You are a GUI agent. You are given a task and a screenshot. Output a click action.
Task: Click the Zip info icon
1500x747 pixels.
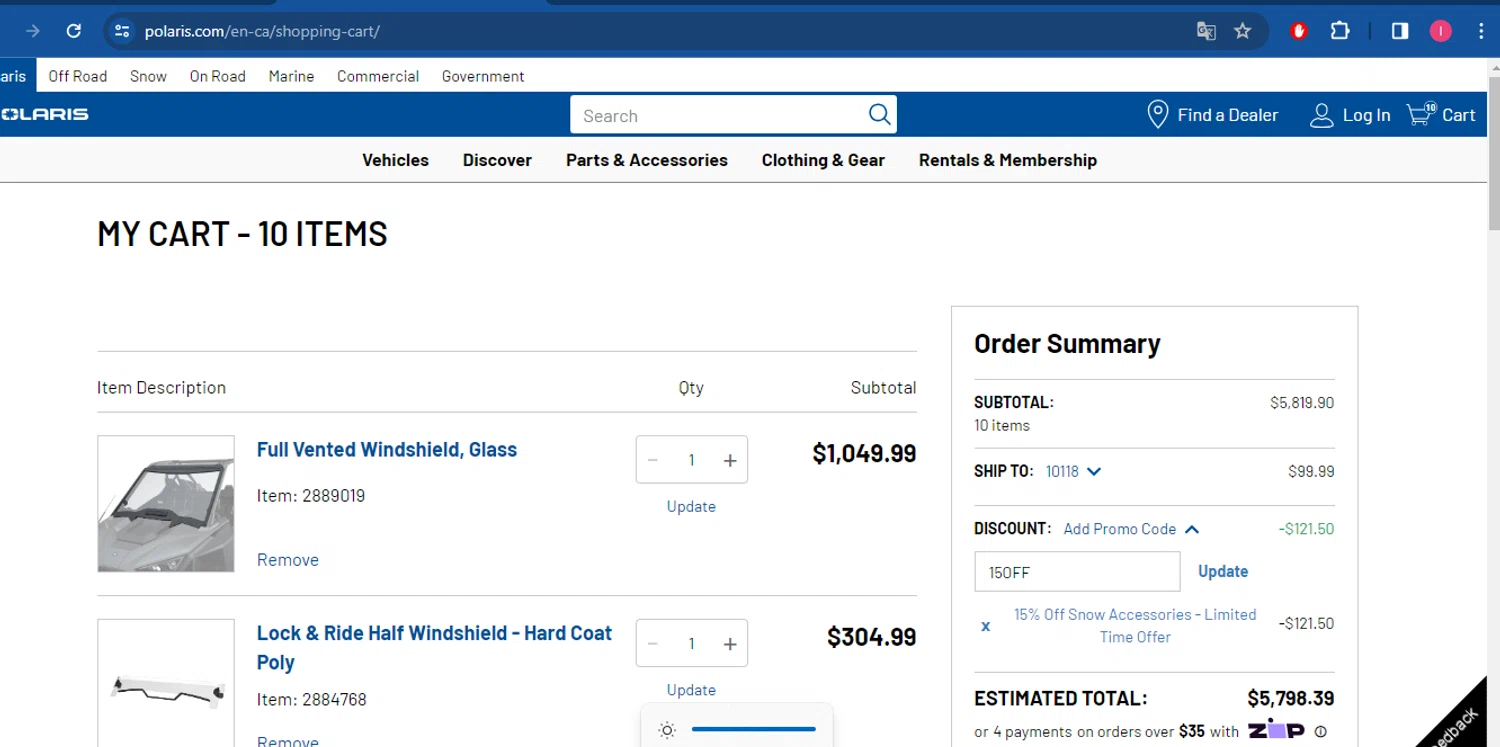(1320, 732)
